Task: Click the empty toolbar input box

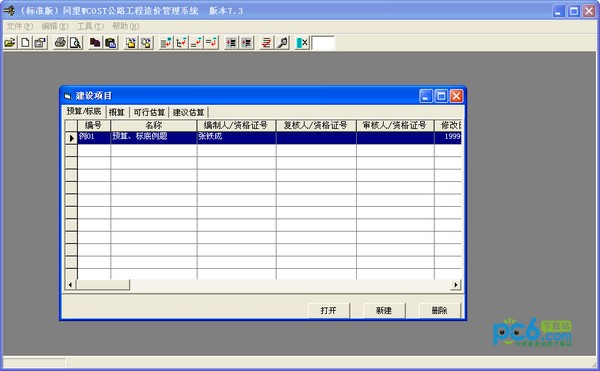Action: click(x=323, y=43)
